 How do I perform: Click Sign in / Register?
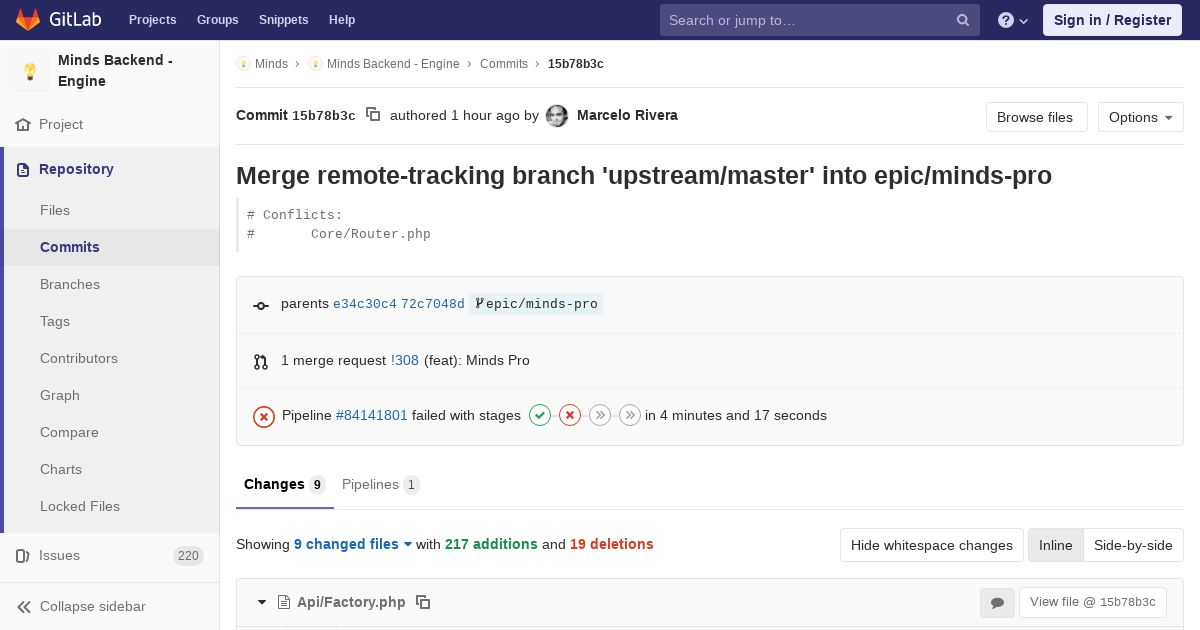[1112, 20]
